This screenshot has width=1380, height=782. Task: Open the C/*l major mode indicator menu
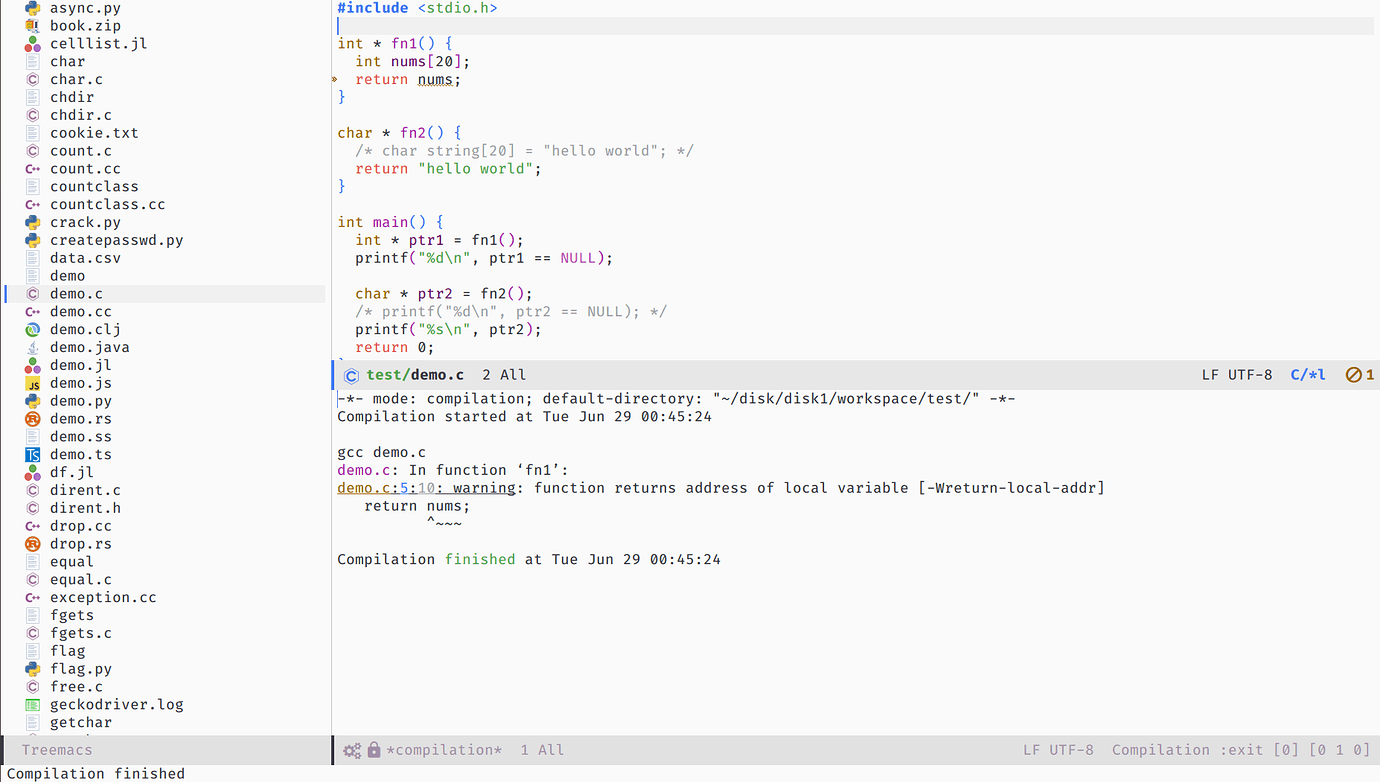point(1307,374)
